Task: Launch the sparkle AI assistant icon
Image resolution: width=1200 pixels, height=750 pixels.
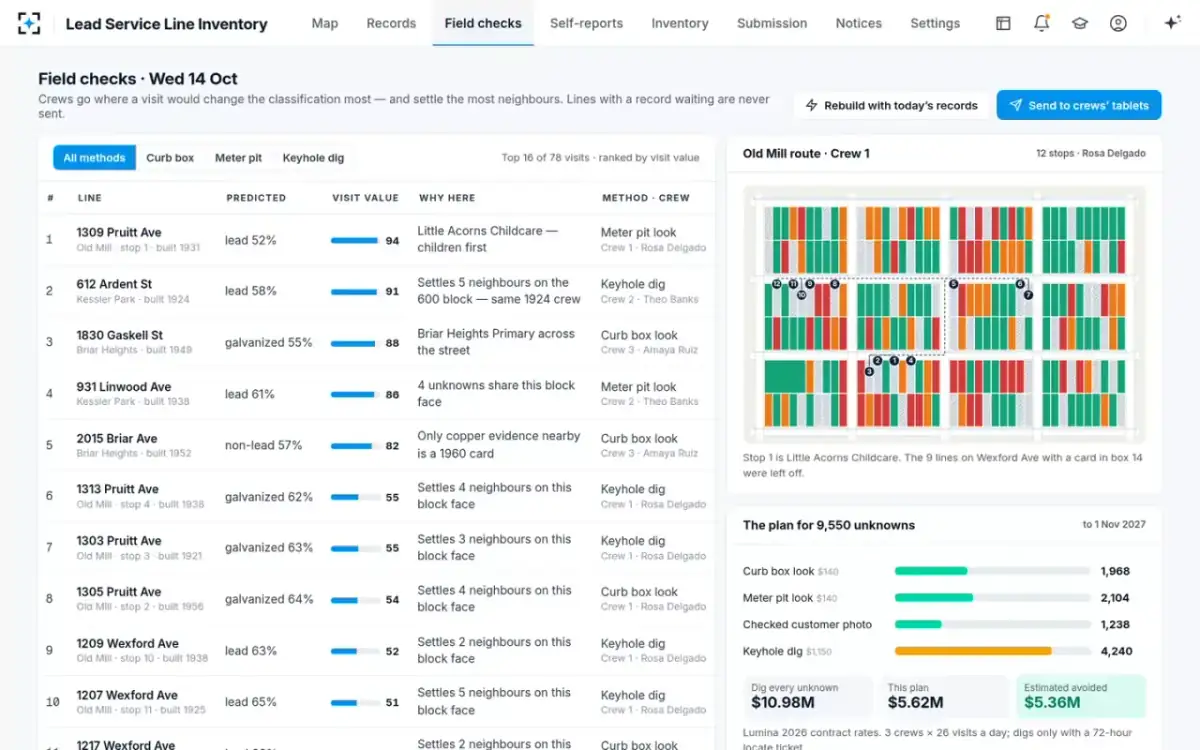Action: [x=1173, y=23]
